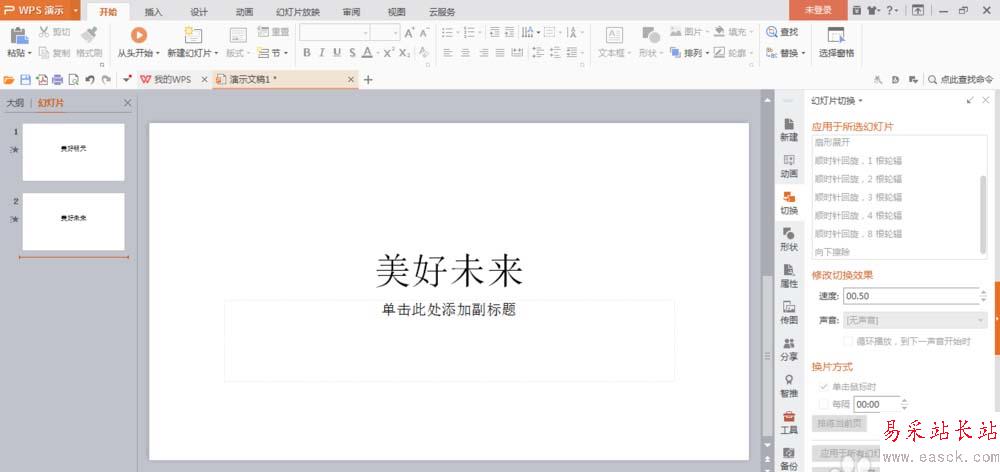Open the Animation ribbon tab
Viewport: 1000px width, 472px height.
pyautogui.click(x=244, y=11)
